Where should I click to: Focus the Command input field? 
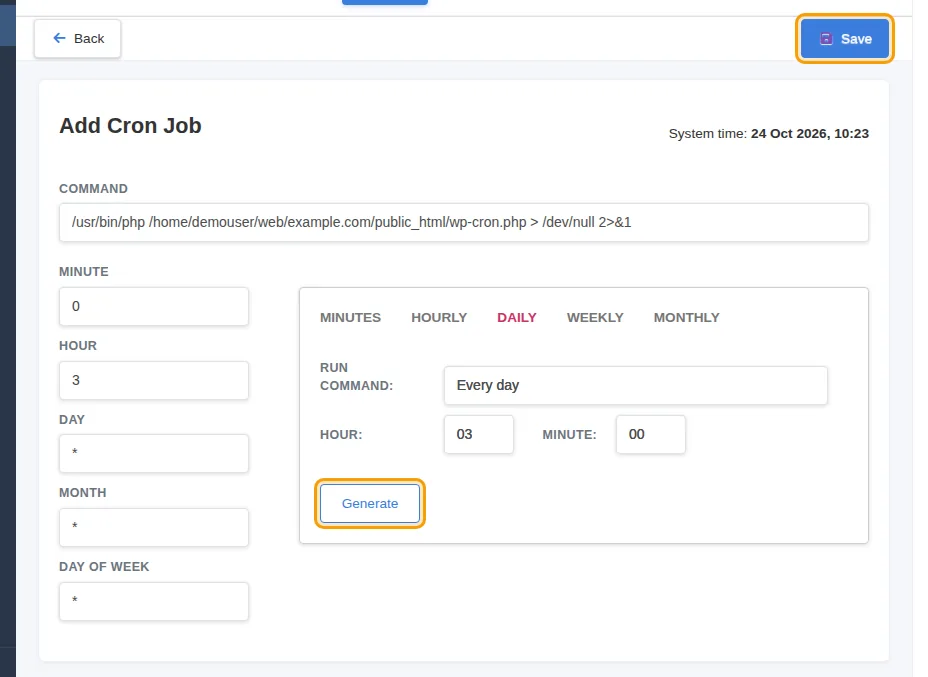click(463, 223)
